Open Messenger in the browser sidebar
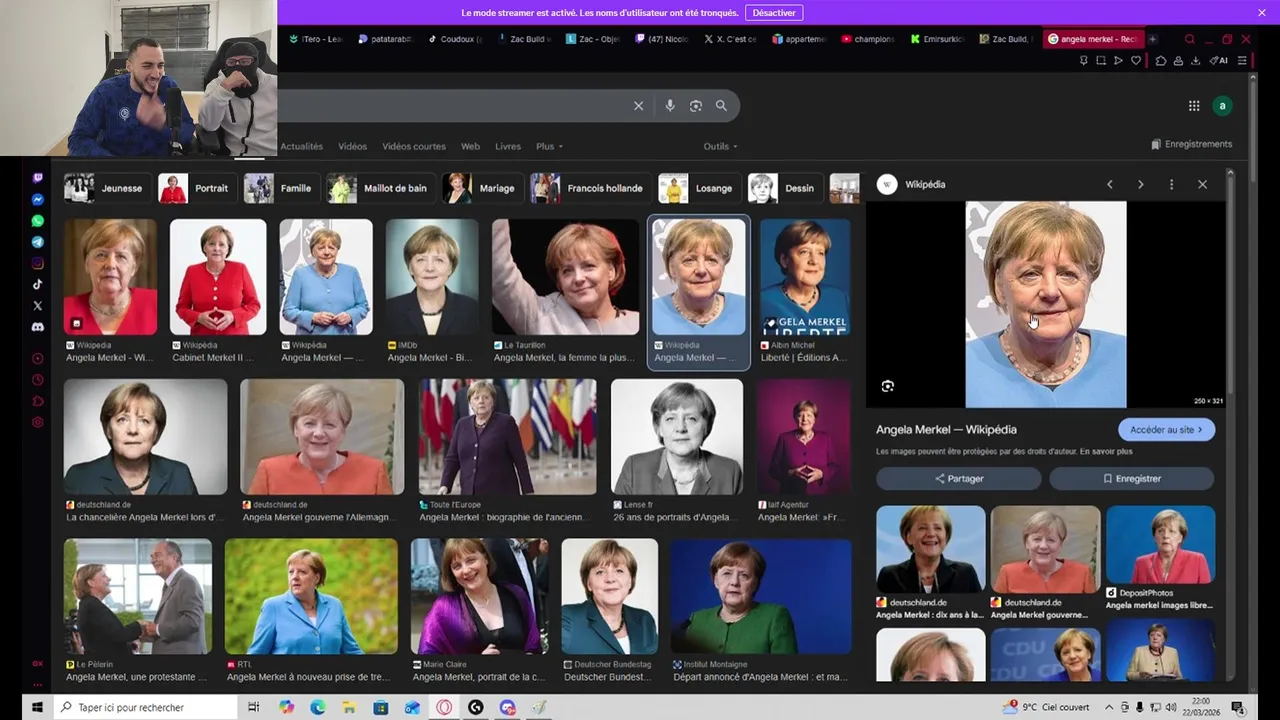This screenshot has height=720, width=1280. pyautogui.click(x=37, y=199)
